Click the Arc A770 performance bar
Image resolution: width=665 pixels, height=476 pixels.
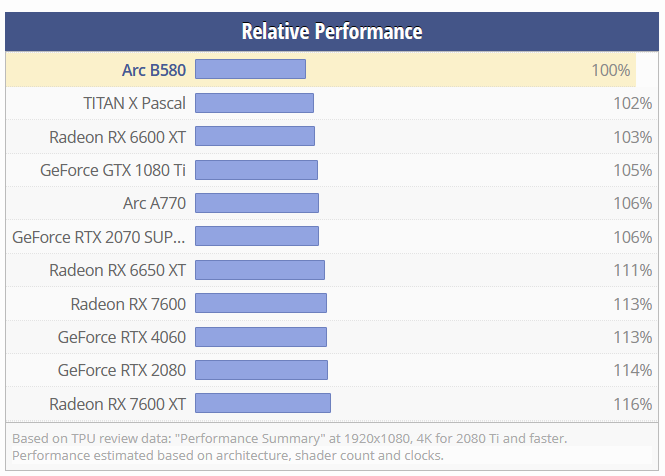(x=257, y=203)
